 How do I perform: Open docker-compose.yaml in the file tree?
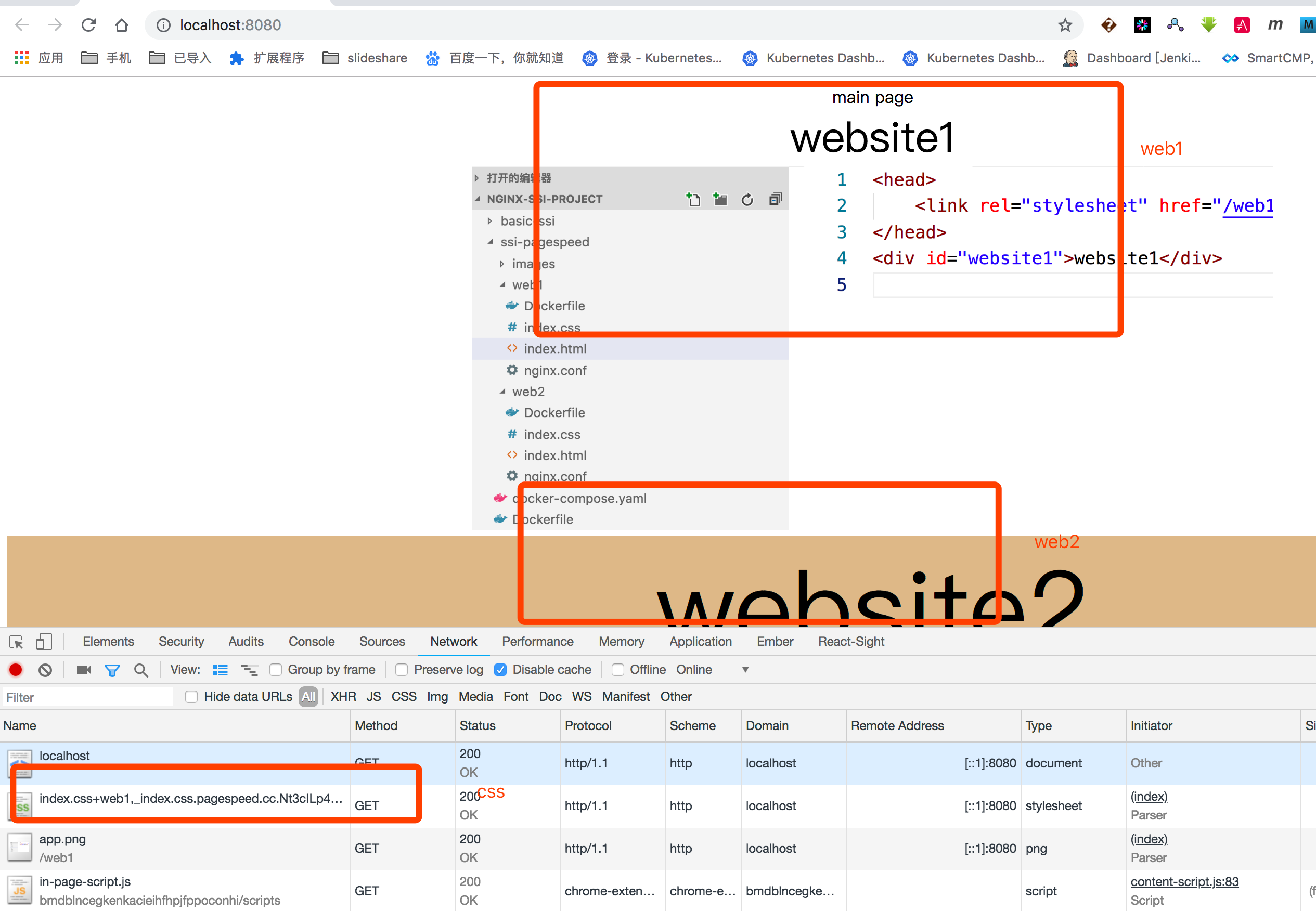pyautogui.click(x=579, y=498)
